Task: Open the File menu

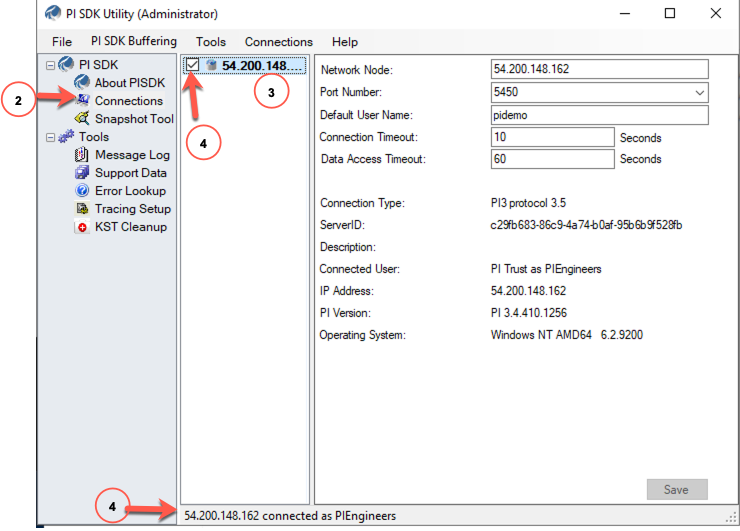Action: [x=62, y=42]
